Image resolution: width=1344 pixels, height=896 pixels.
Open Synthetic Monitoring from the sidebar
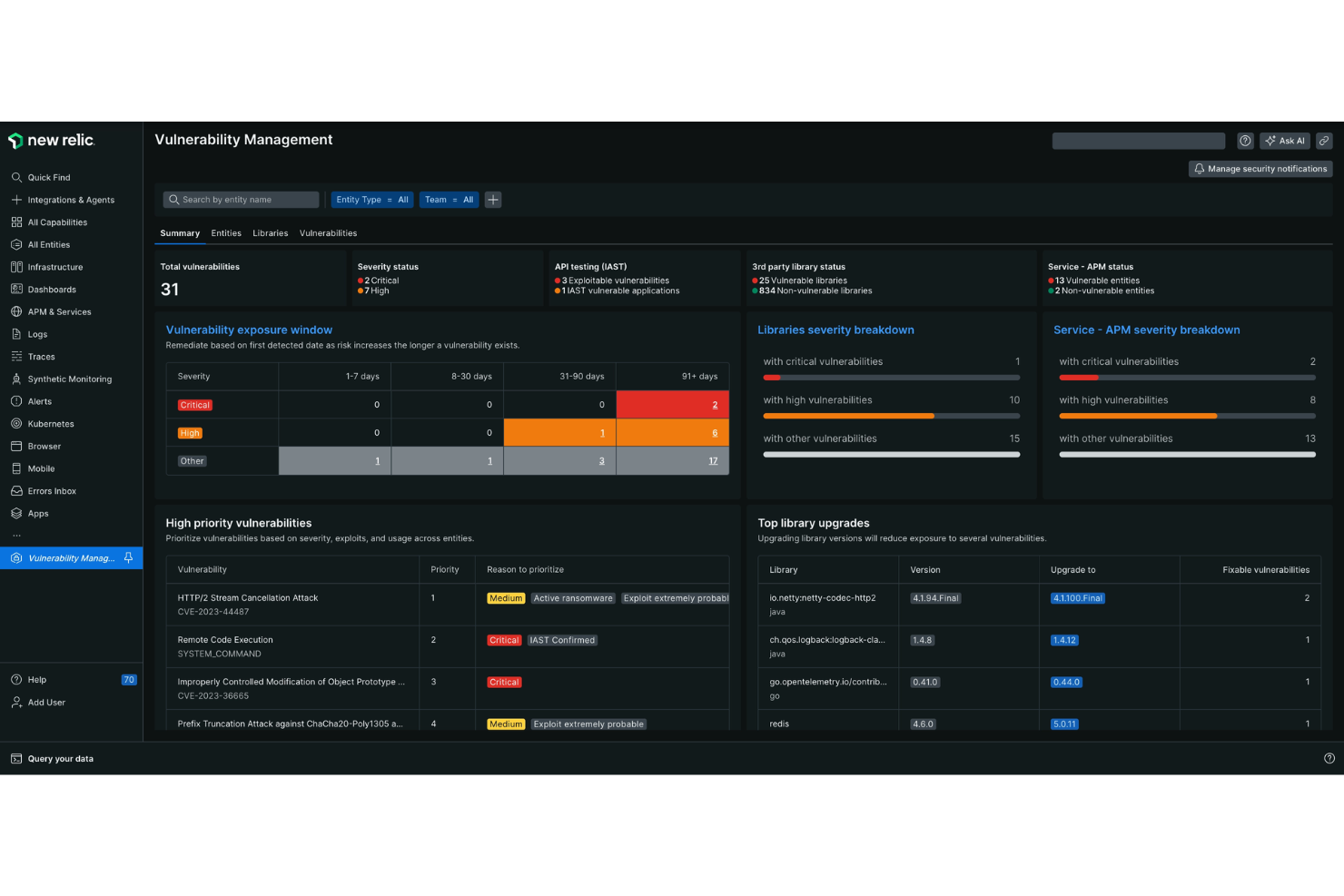click(69, 379)
